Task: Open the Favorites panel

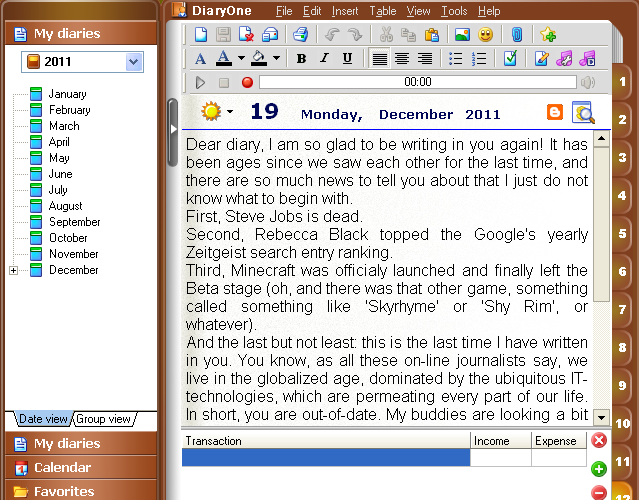Action: [81, 491]
